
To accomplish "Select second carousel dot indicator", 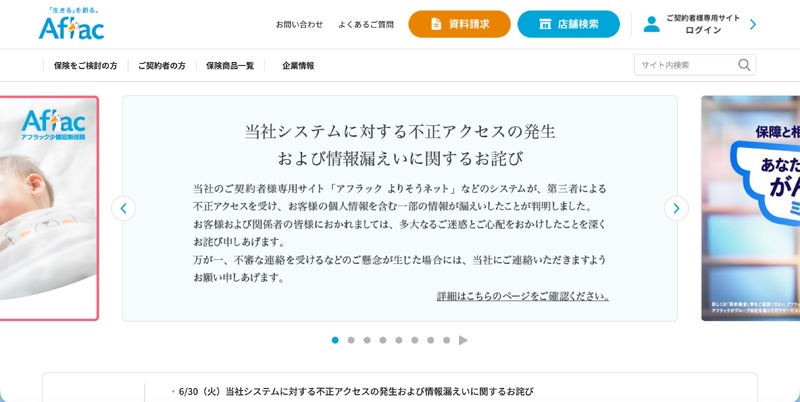I will (x=351, y=340).
